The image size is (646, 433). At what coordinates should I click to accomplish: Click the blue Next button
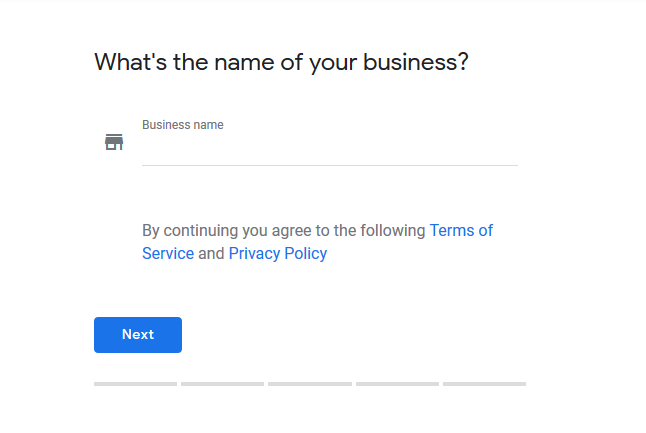[x=138, y=335]
